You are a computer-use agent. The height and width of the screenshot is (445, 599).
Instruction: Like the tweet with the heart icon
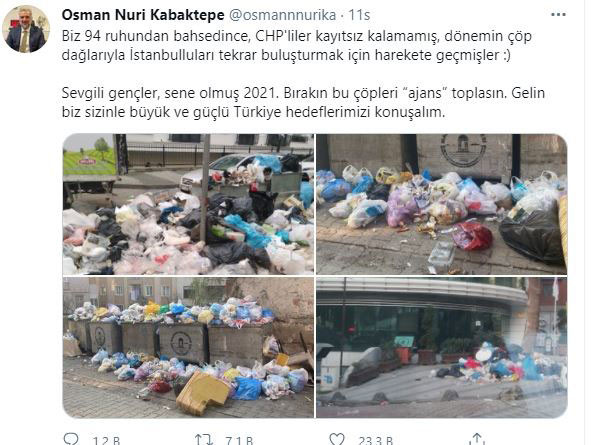tap(337, 439)
